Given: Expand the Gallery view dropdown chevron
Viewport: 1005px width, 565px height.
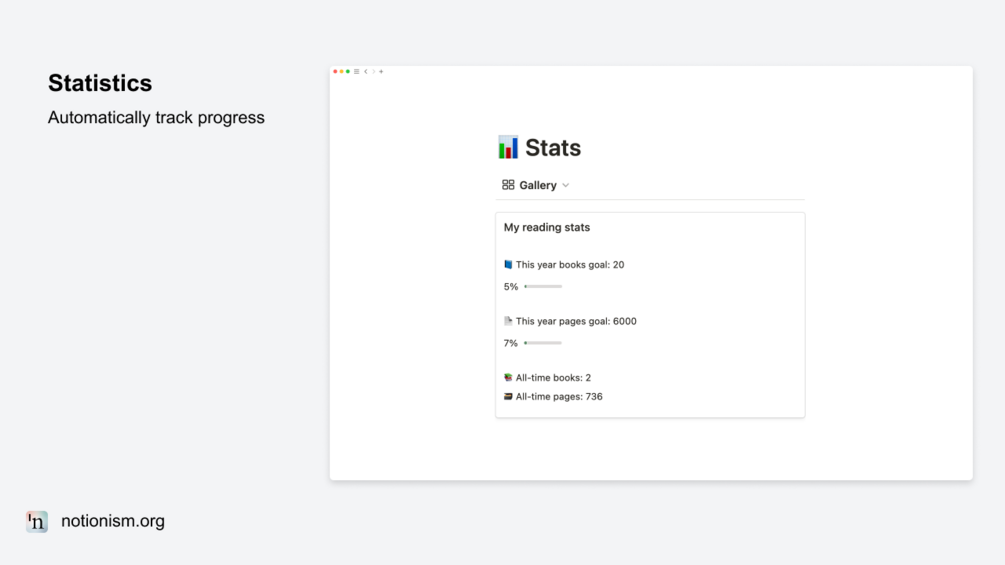Looking at the screenshot, I should [566, 185].
